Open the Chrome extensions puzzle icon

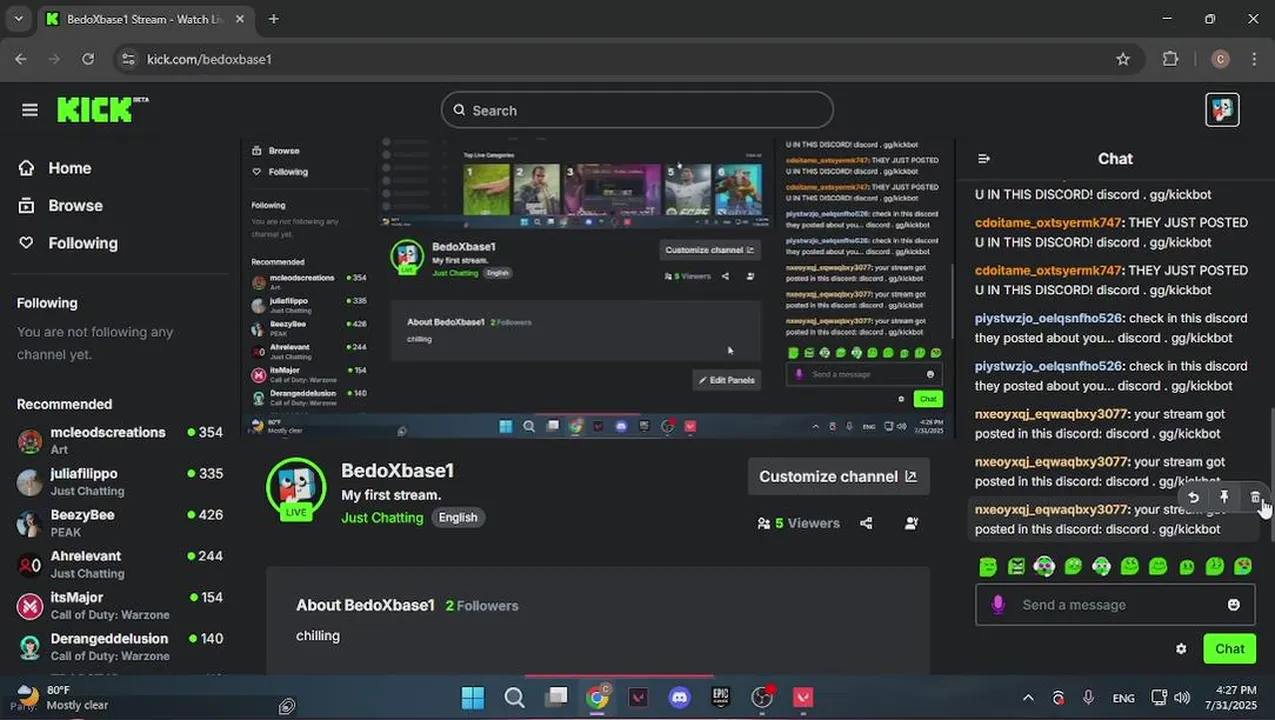point(1170,59)
